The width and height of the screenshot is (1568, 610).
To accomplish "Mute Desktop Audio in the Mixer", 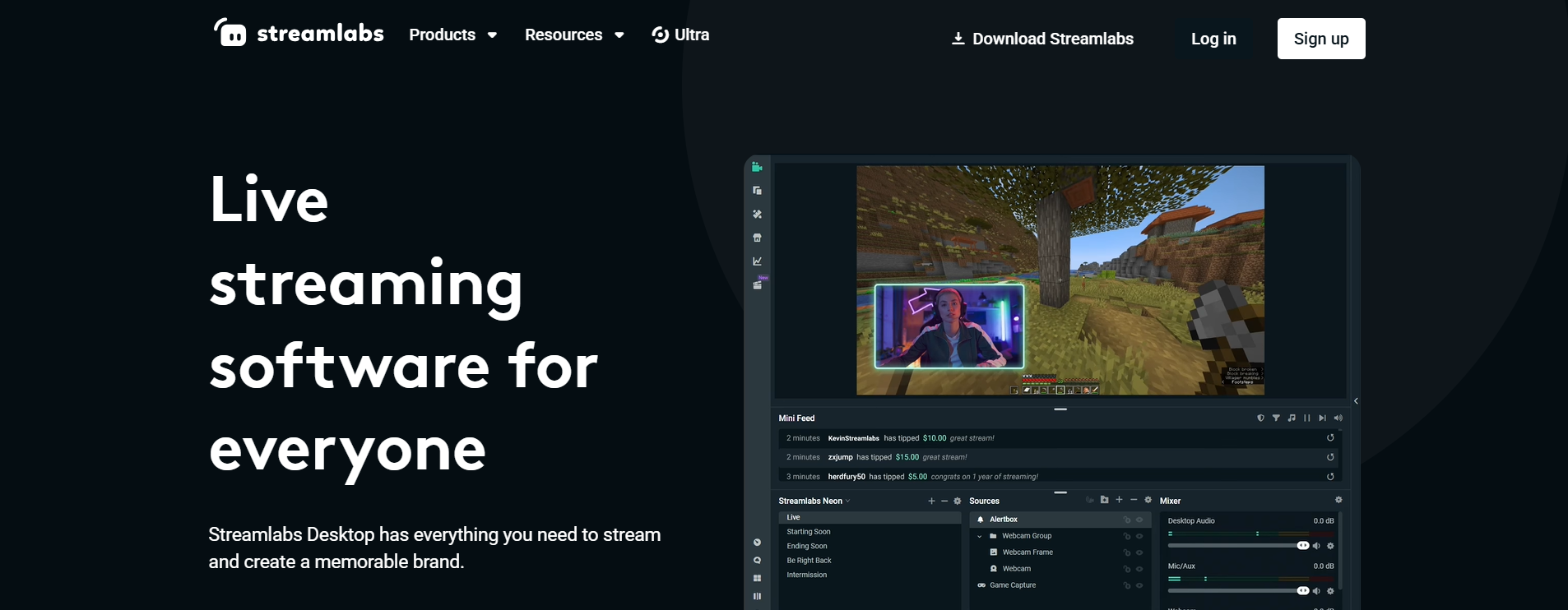I will coord(1316,546).
